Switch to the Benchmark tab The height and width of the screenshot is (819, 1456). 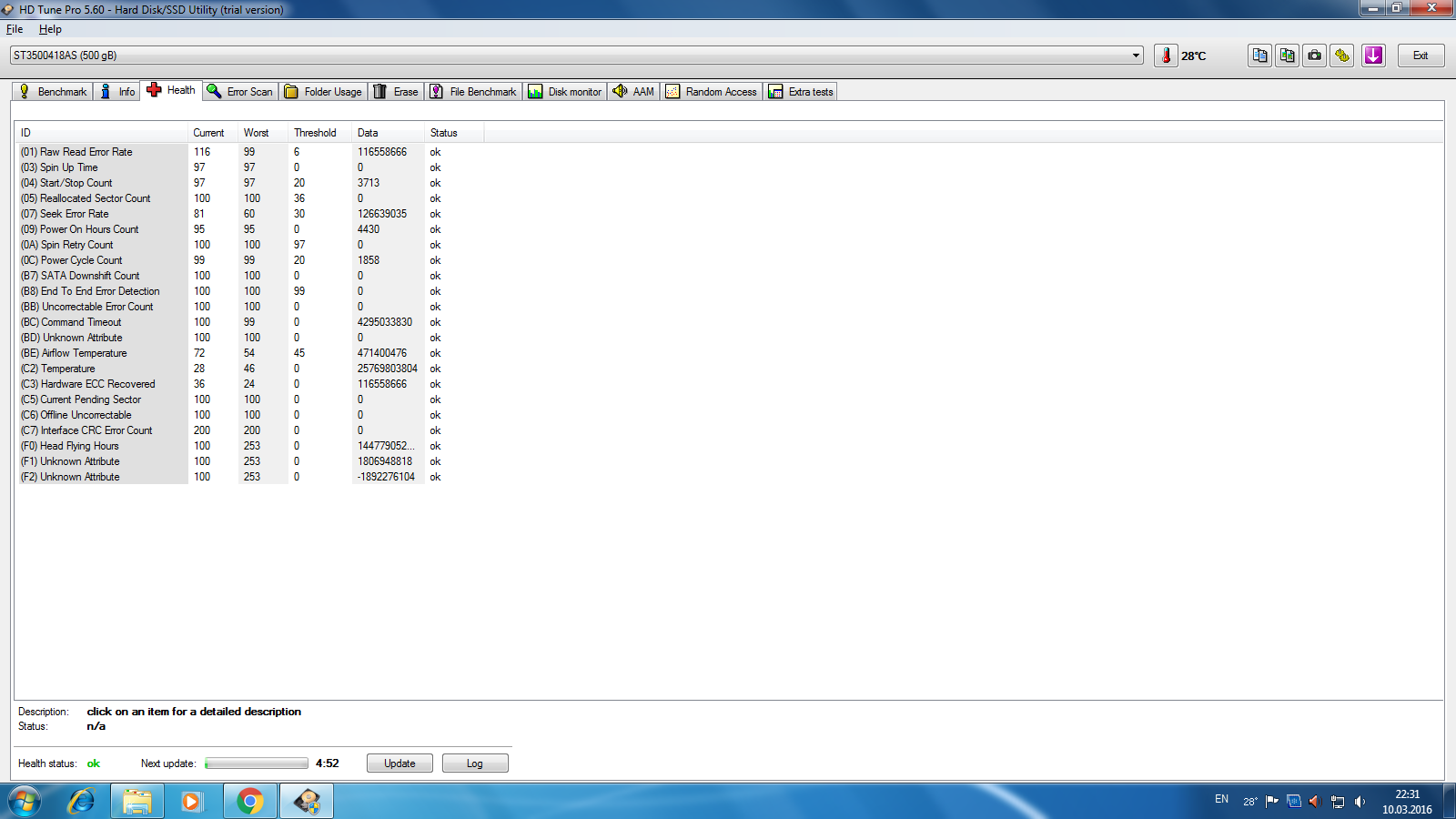(x=53, y=92)
